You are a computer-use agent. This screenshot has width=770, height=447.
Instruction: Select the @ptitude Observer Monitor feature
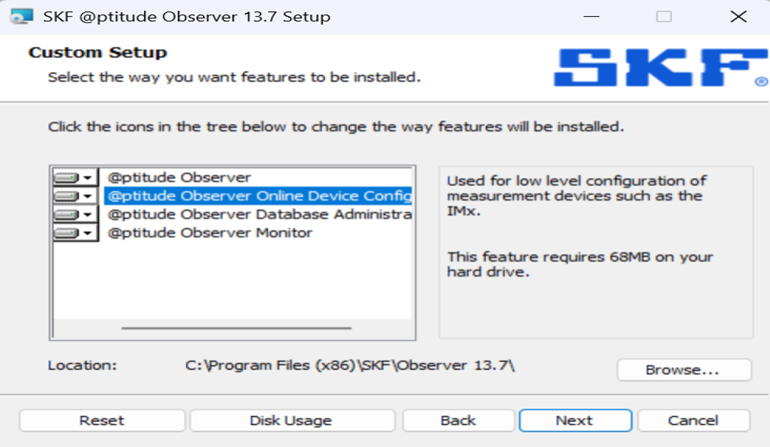coord(210,232)
